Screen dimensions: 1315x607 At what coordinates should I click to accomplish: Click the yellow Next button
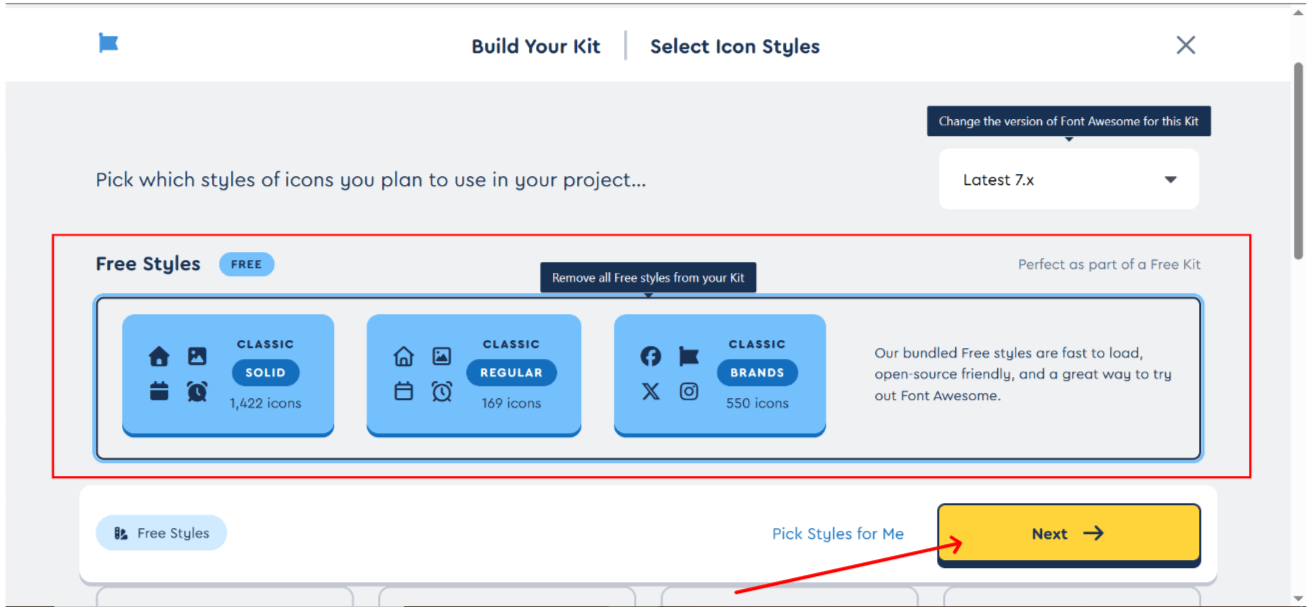(1068, 534)
